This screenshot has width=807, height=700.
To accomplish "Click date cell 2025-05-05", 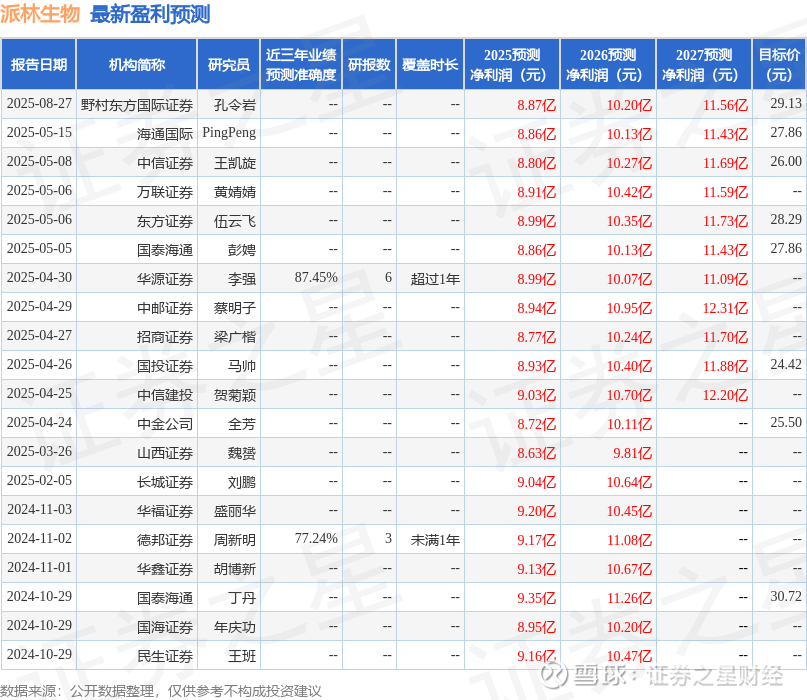I will 39,249.
